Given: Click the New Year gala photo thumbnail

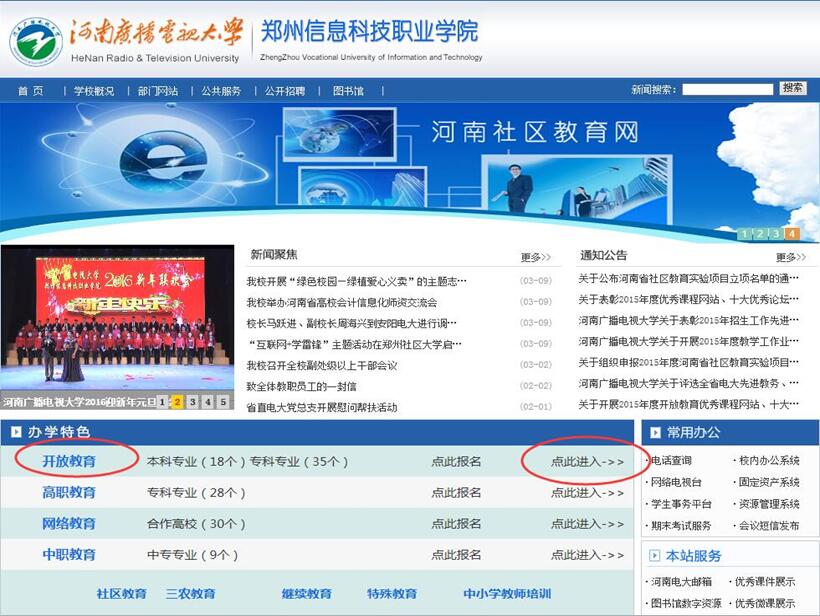Looking at the screenshot, I should point(116,318).
